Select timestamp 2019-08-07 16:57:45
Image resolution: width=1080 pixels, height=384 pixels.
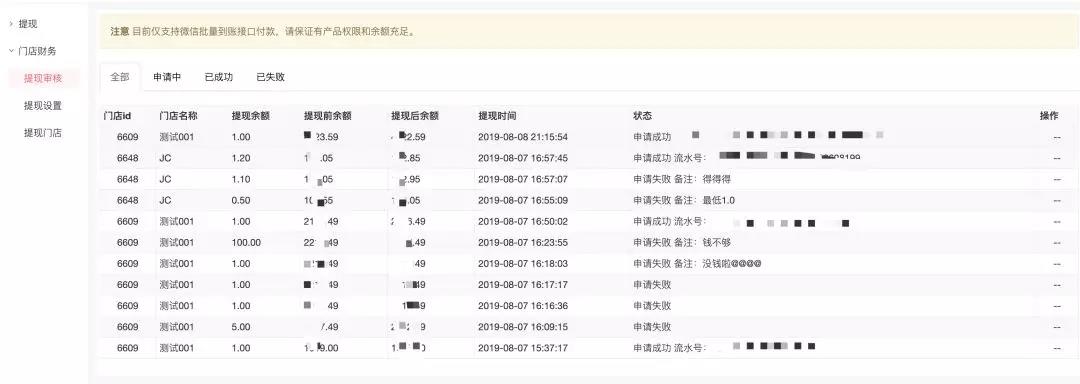tap(523, 158)
